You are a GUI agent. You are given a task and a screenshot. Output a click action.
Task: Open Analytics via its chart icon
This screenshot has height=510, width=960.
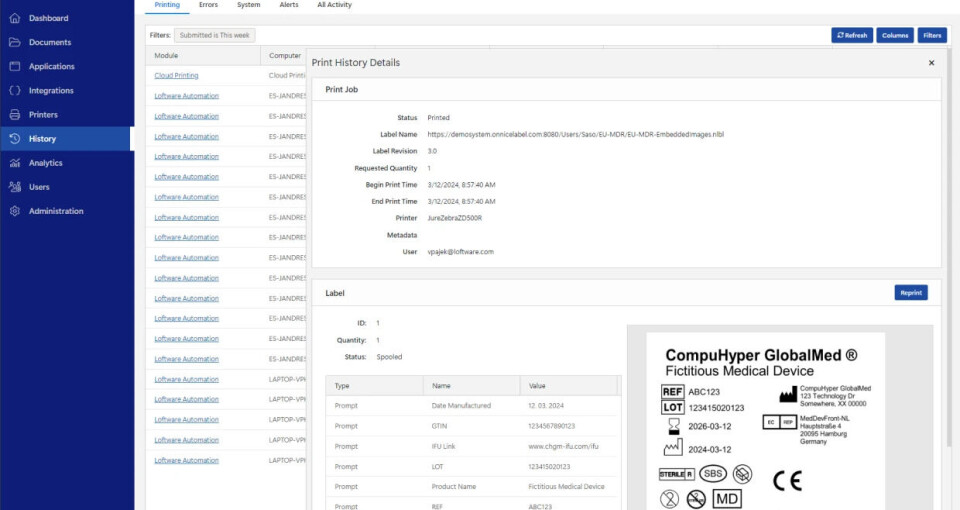pyautogui.click(x=14, y=163)
